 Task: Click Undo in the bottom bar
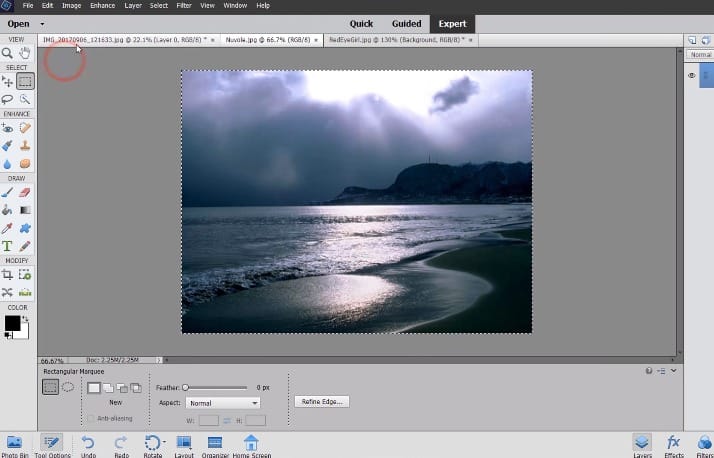pos(88,446)
